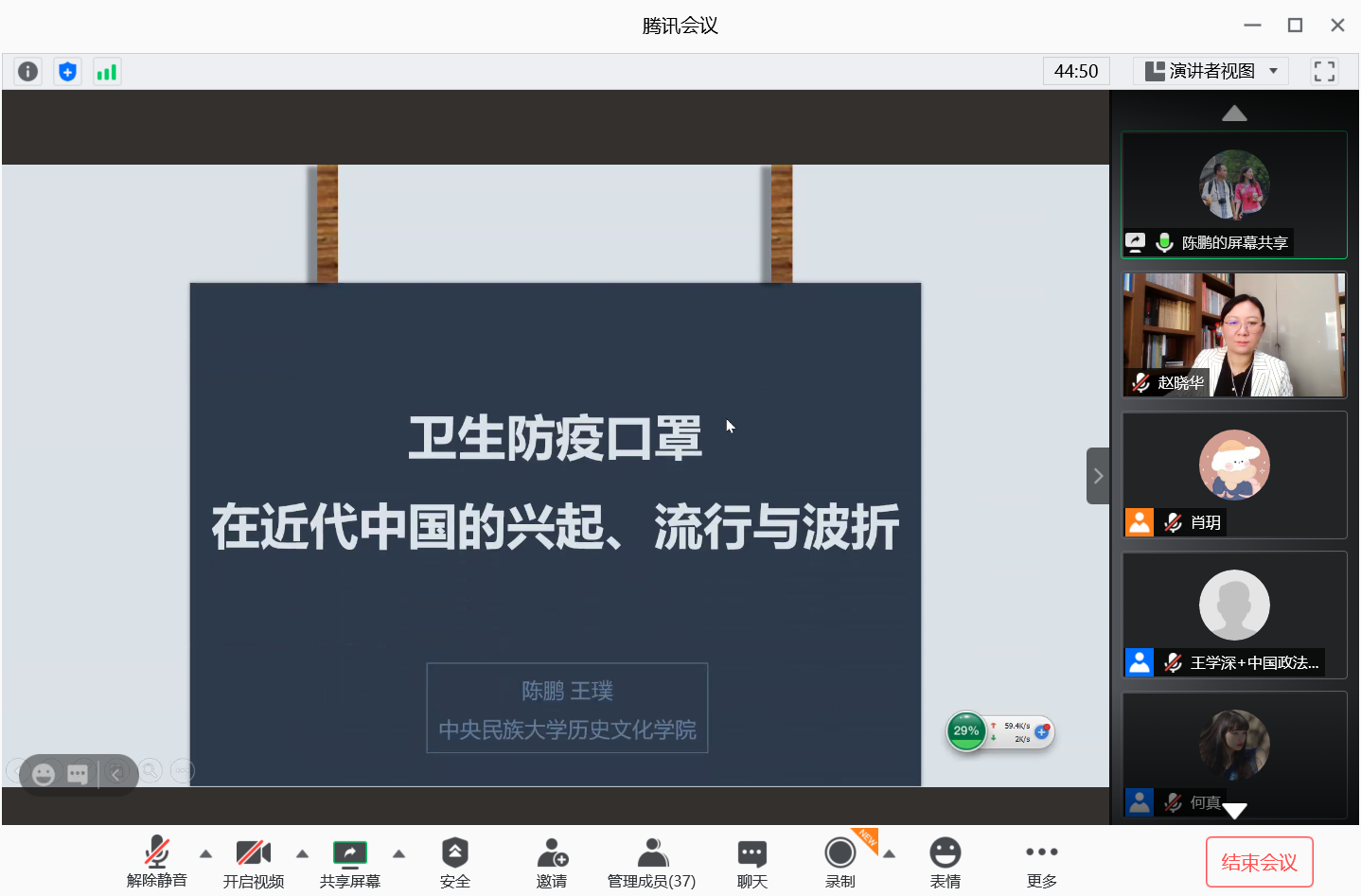Click the blue security shield icon
Viewport: 1361px width, 896px height.
[67, 71]
